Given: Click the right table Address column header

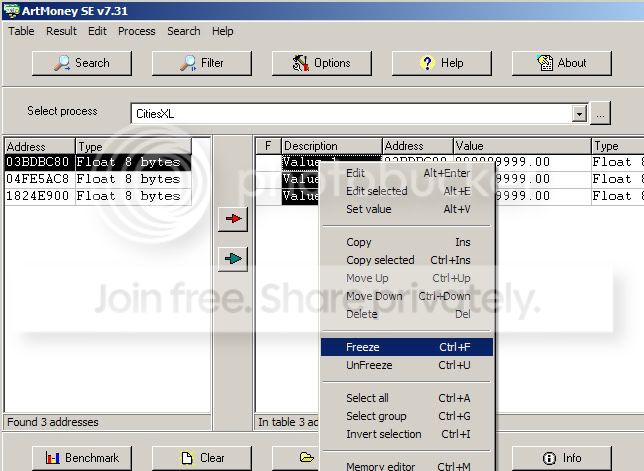Looking at the screenshot, I should point(418,146).
